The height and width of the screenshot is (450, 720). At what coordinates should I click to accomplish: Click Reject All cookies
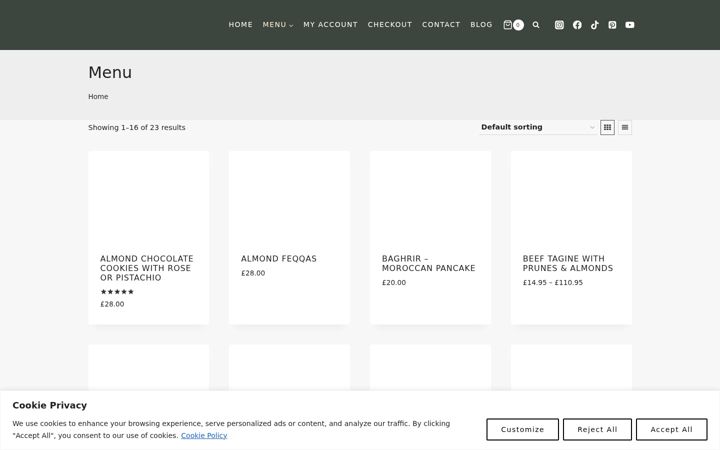597,429
